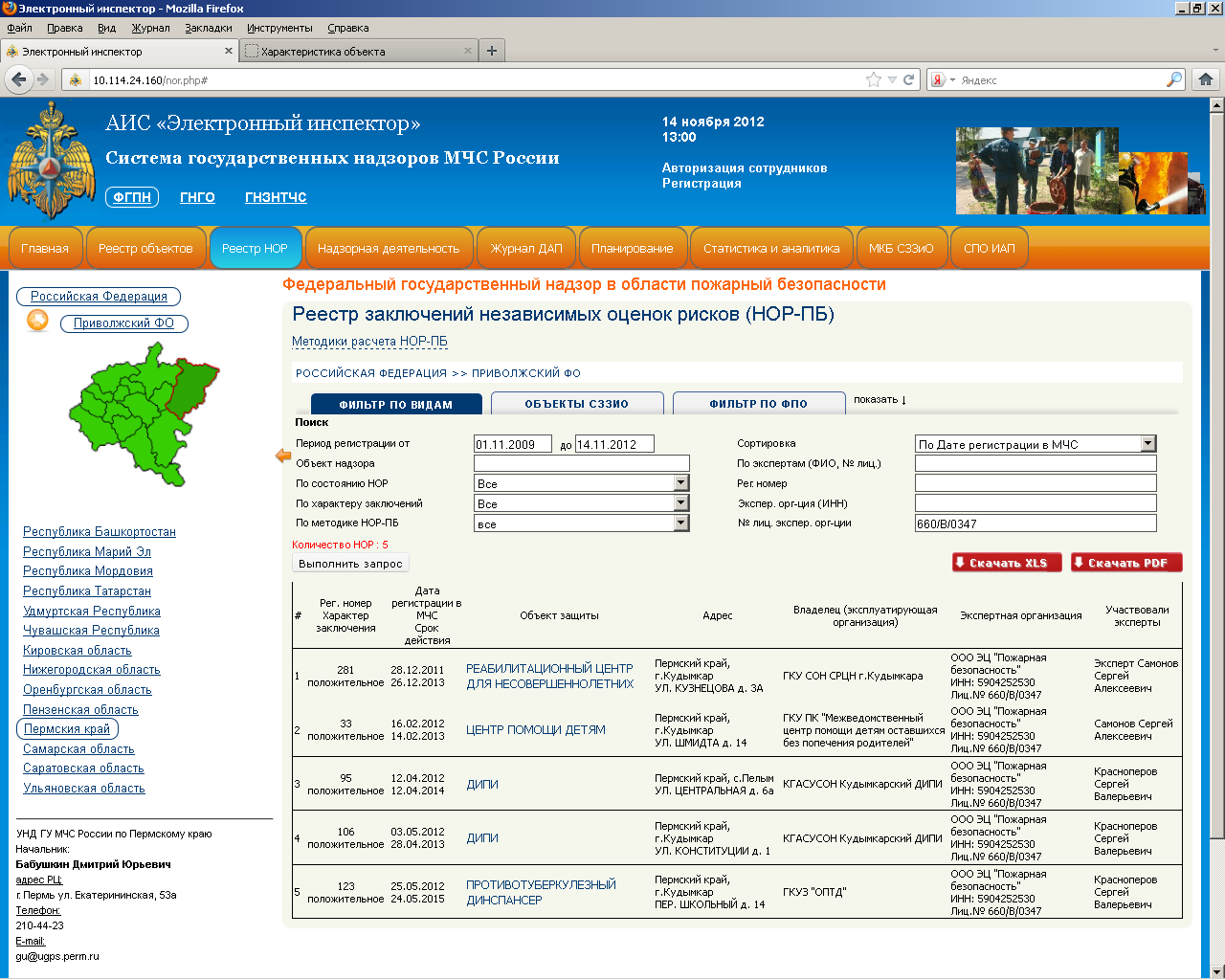
Task: Open the ГНГО link
Action: [x=197, y=197]
